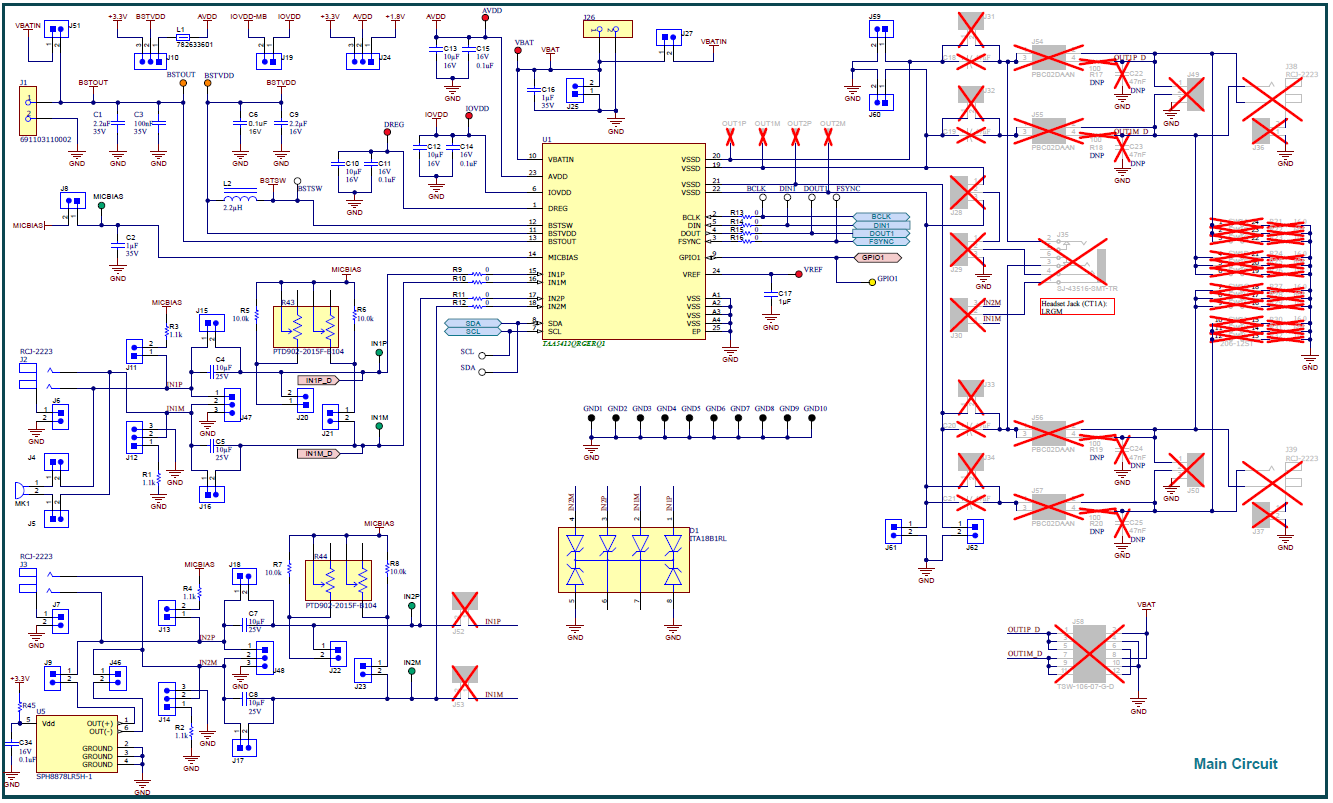The image size is (1333, 803).
Task: Click the J10 three-pin jumper header
Action: coord(149,61)
